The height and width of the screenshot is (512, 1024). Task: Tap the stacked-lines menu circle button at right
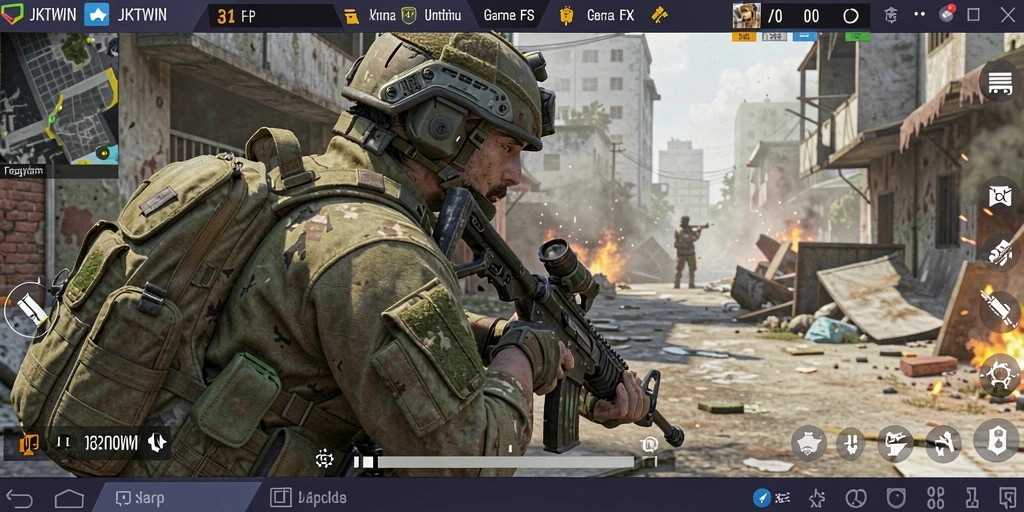click(1000, 83)
